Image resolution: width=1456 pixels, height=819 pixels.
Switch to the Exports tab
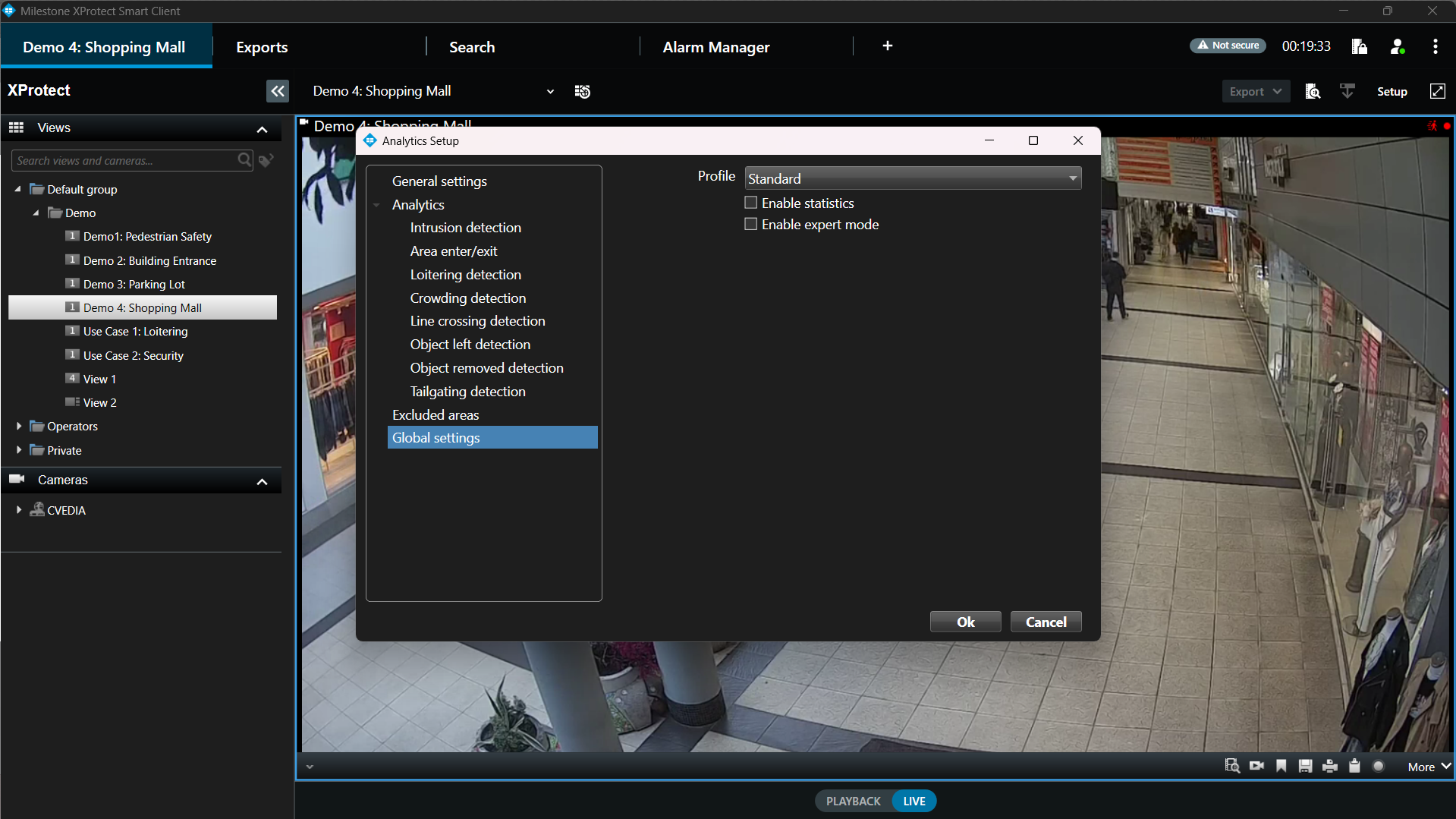pos(262,47)
